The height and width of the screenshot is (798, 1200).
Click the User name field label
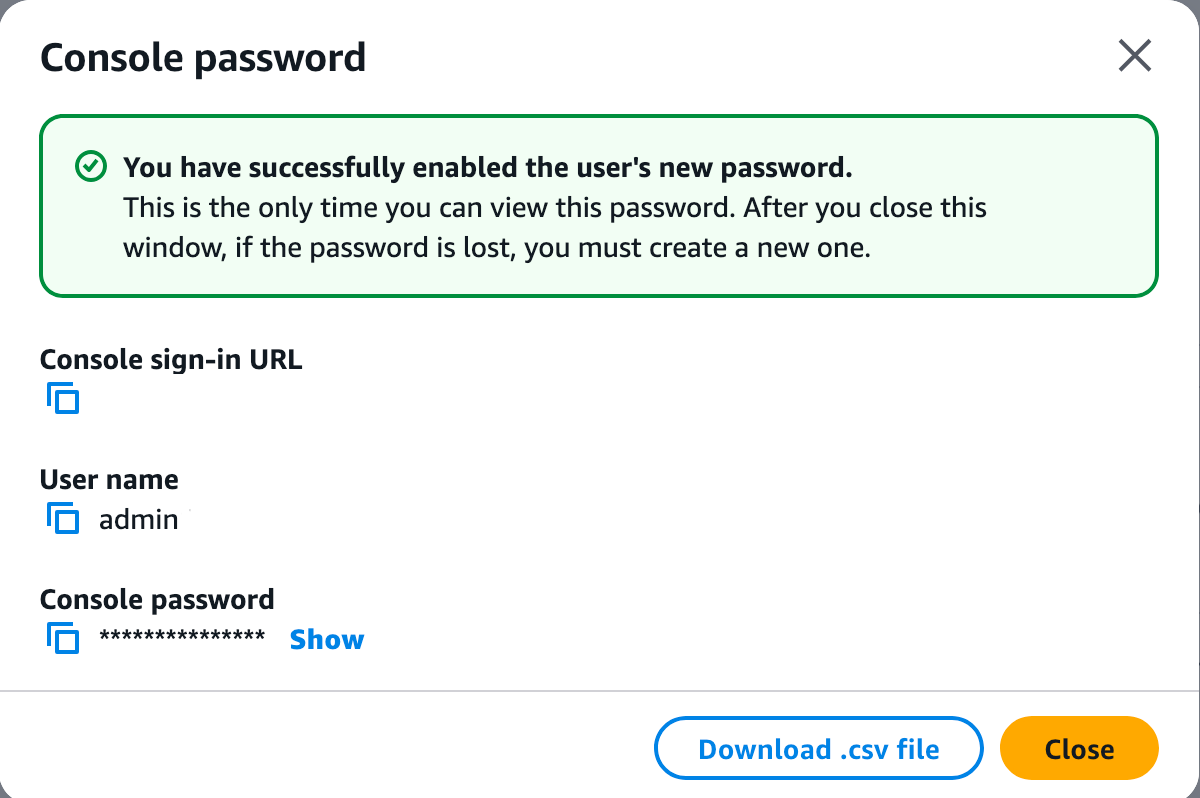(x=109, y=479)
